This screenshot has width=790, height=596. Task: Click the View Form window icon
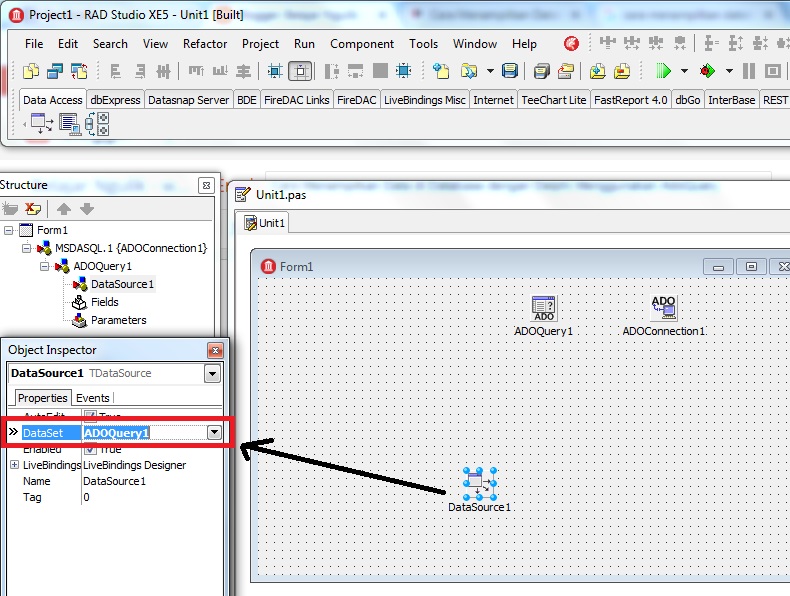(55, 71)
